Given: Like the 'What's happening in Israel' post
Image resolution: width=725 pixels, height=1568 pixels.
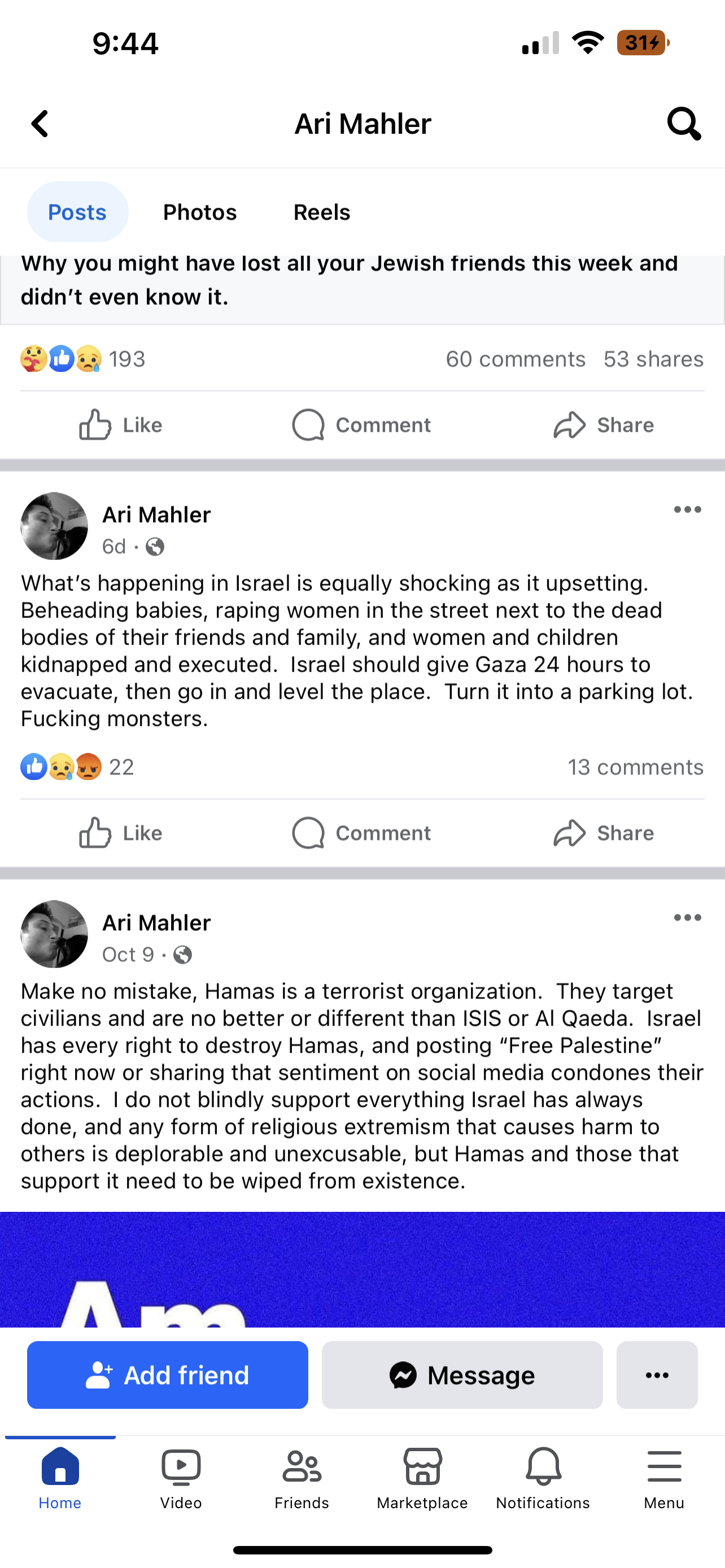Looking at the screenshot, I should [120, 833].
